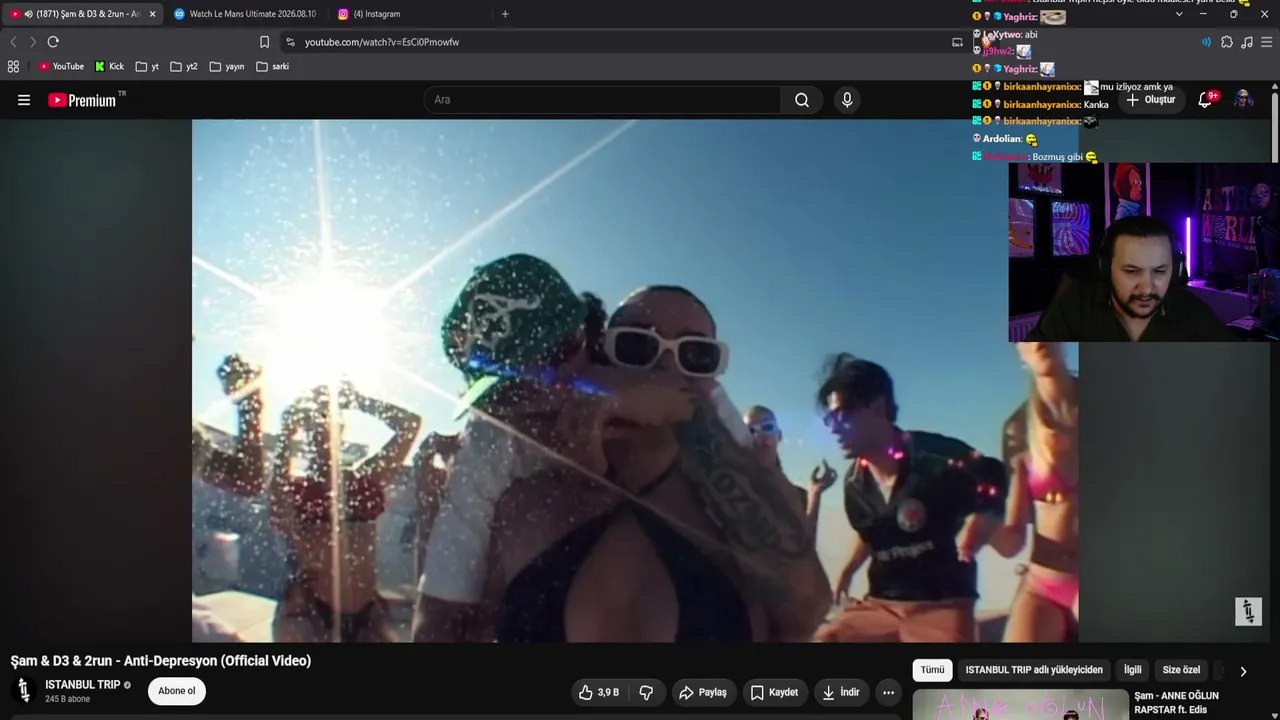Show the tab search dropdown chevron
The image size is (1280, 720).
tap(1179, 14)
